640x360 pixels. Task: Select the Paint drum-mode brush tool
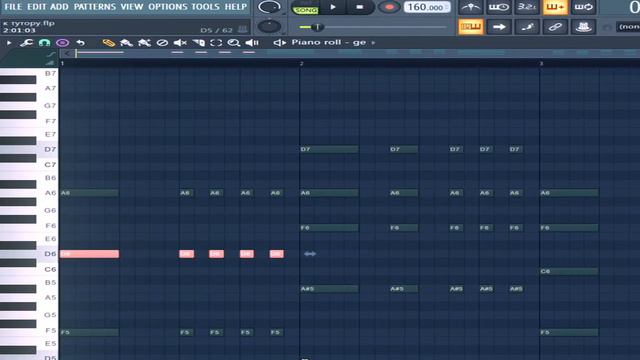coord(144,43)
